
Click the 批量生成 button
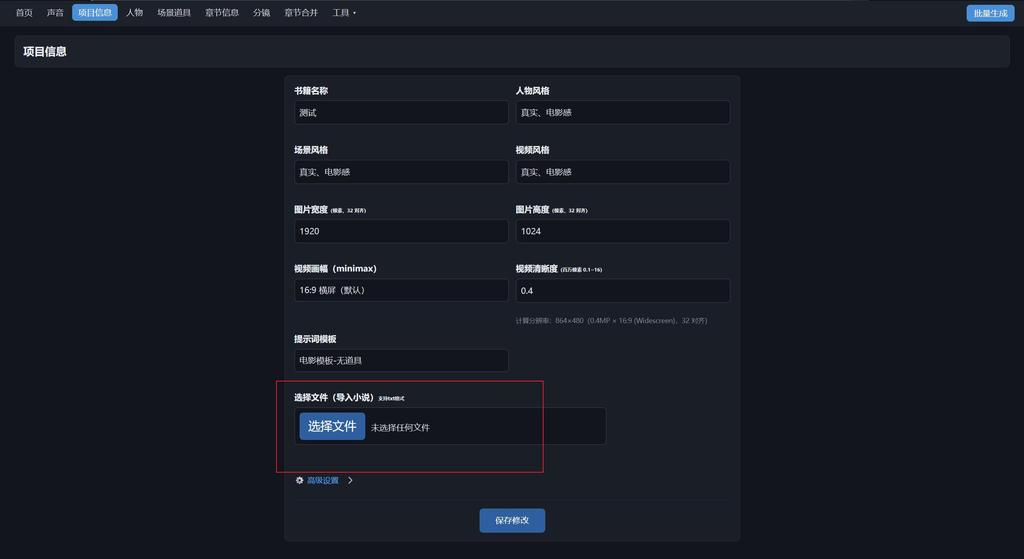click(x=990, y=13)
